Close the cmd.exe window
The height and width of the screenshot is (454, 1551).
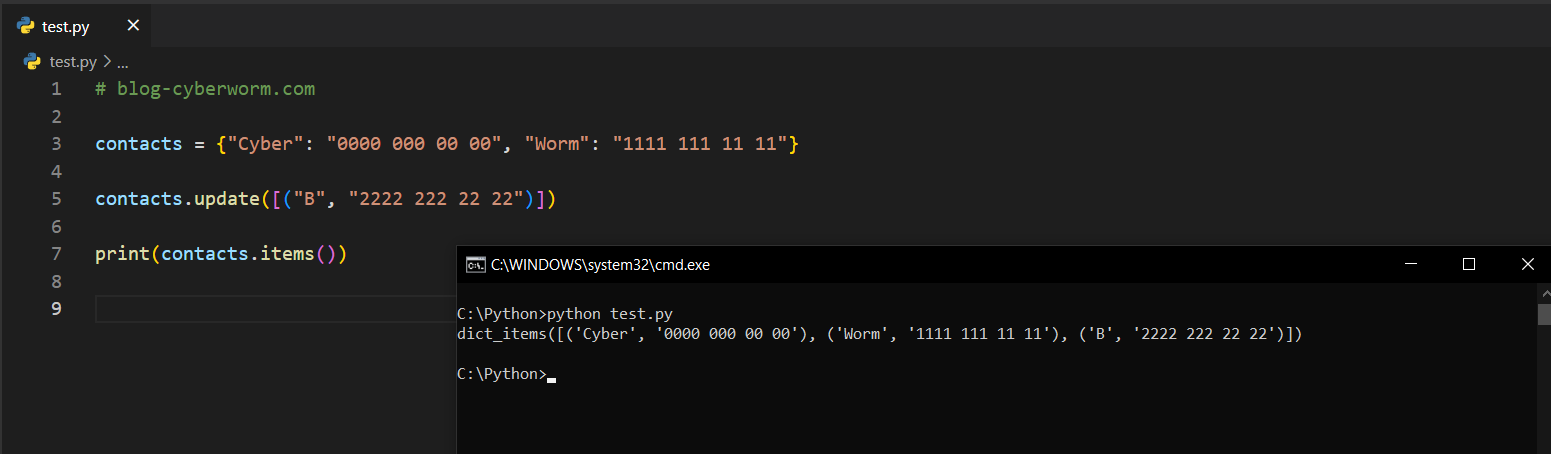pyautogui.click(x=1527, y=264)
